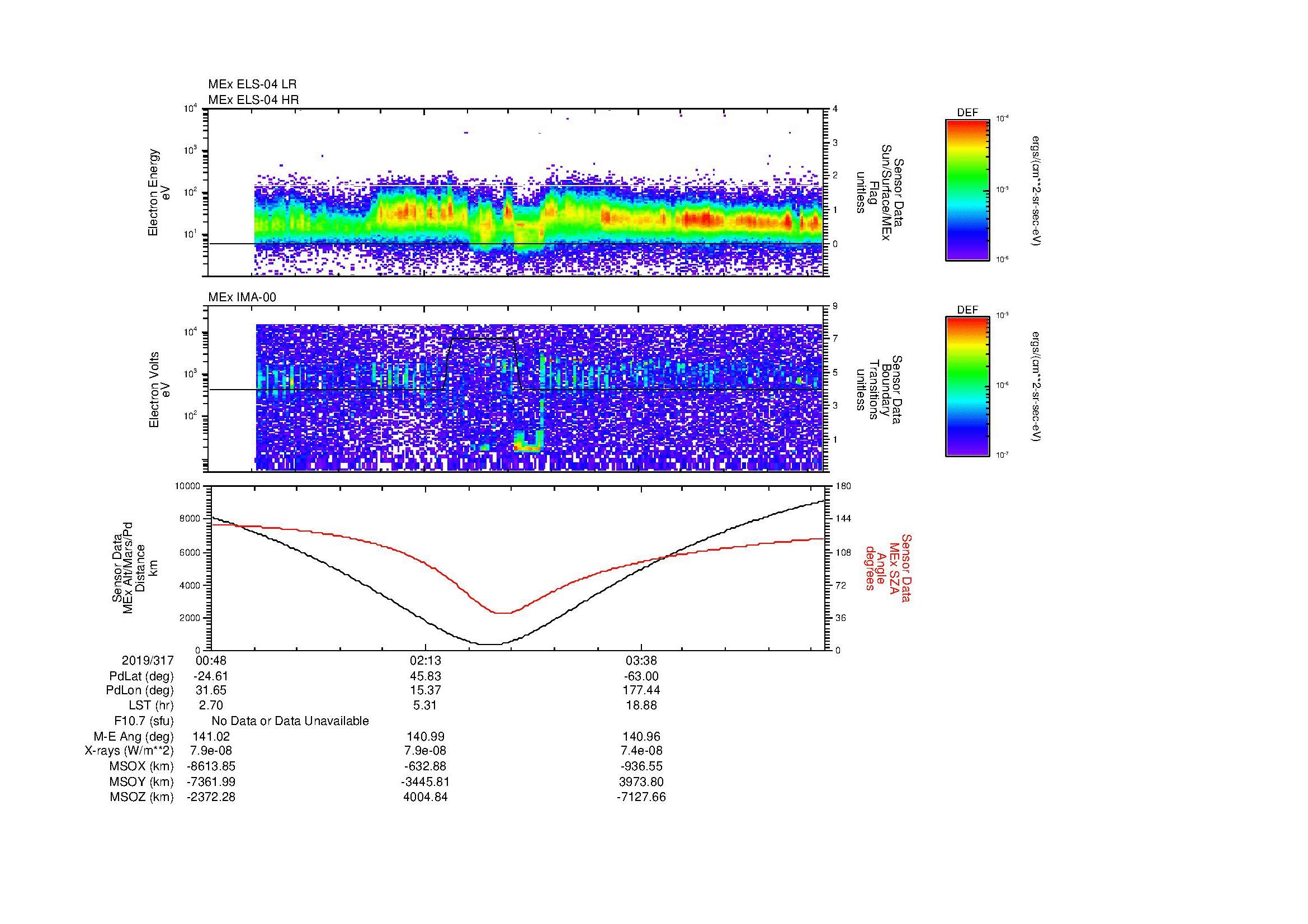The height and width of the screenshot is (924, 1308).
Task: Click time tick label '03:38'
Action: click(x=641, y=660)
